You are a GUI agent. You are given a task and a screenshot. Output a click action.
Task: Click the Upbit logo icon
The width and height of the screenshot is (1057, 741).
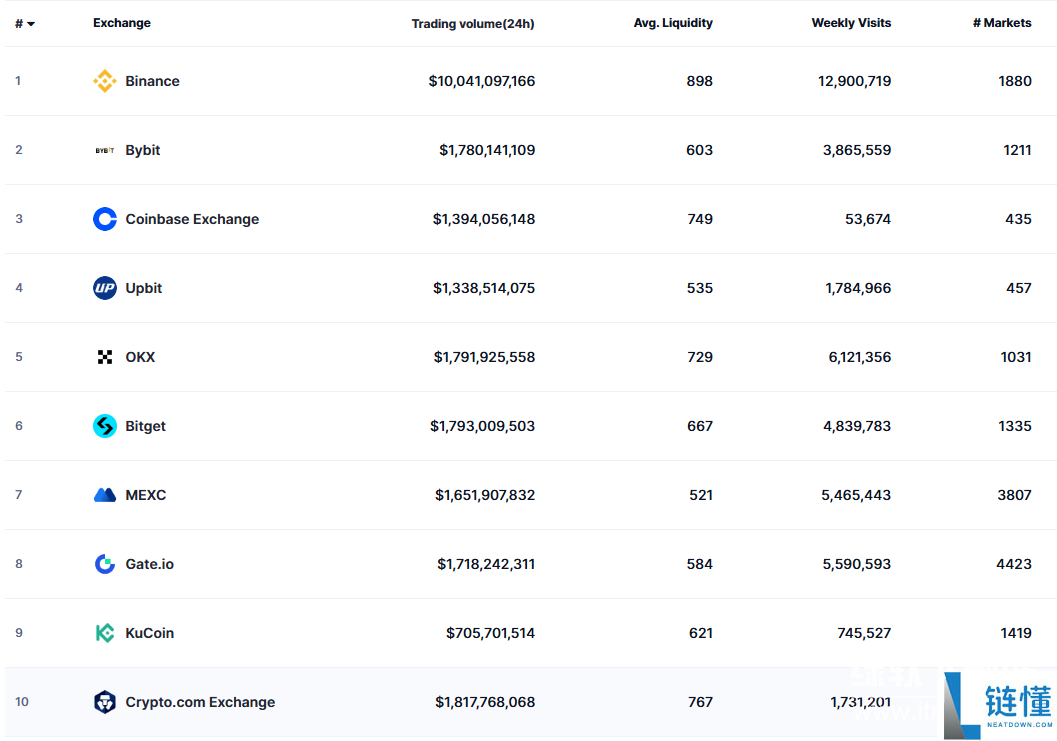104,288
